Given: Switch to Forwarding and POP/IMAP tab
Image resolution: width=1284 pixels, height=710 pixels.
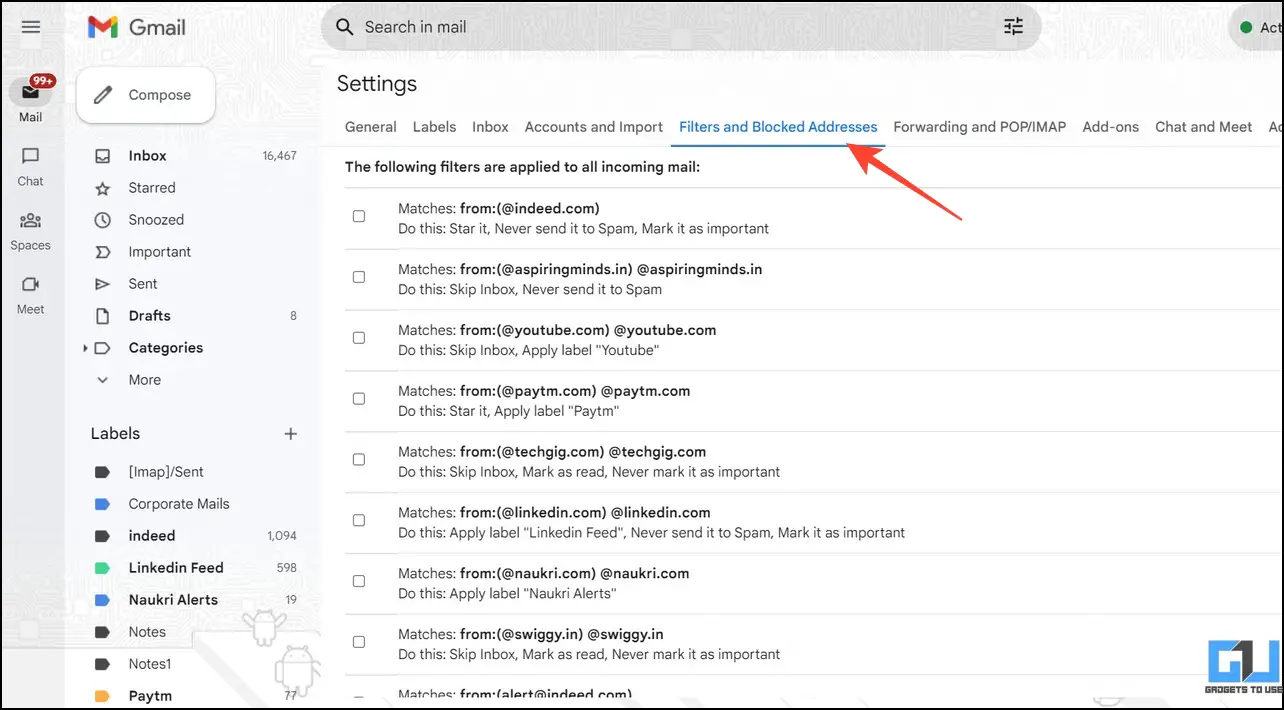Looking at the screenshot, I should (x=979, y=127).
